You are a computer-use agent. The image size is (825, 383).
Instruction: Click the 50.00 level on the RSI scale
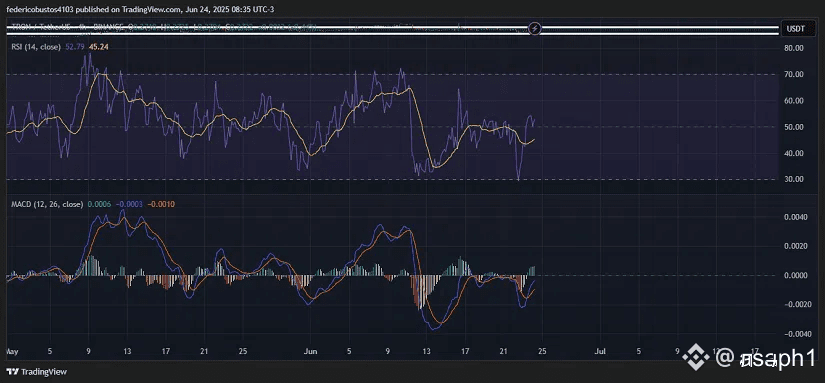coord(793,127)
